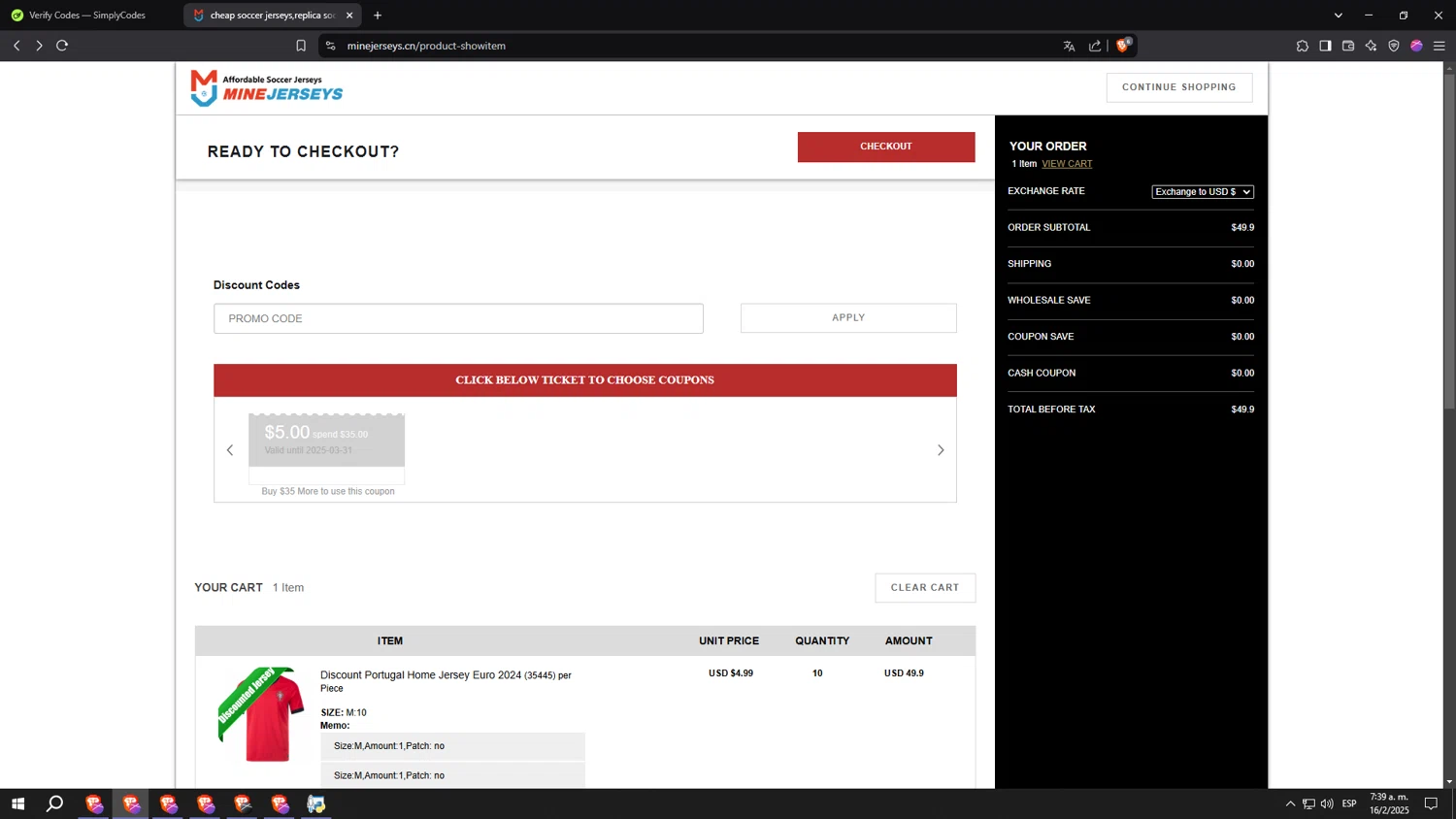Click the quantity value 10
This screenshot has width=1456, height=819.
point(817,673)
